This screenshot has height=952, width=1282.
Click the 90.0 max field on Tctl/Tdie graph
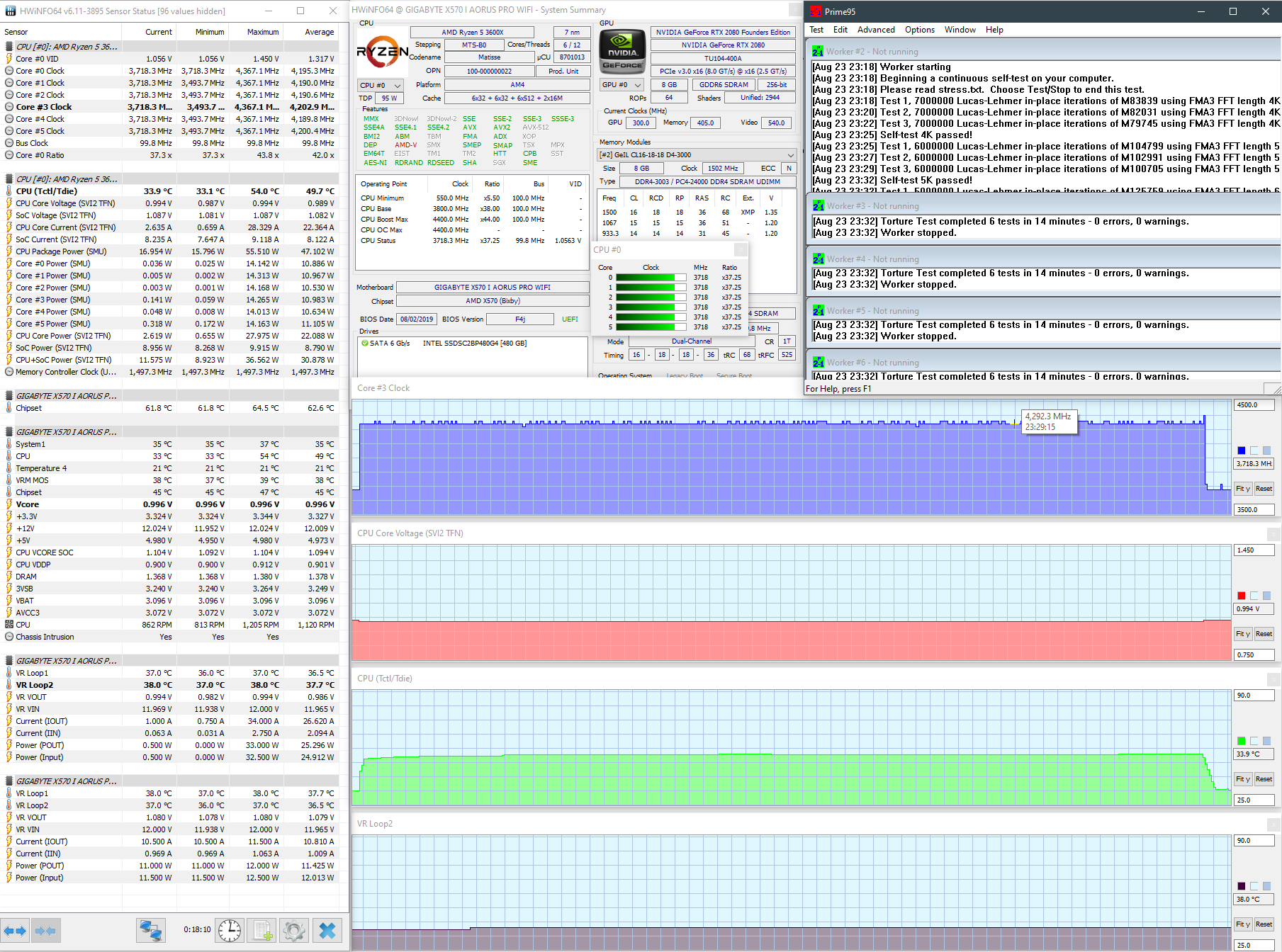tap(1254, 696)
